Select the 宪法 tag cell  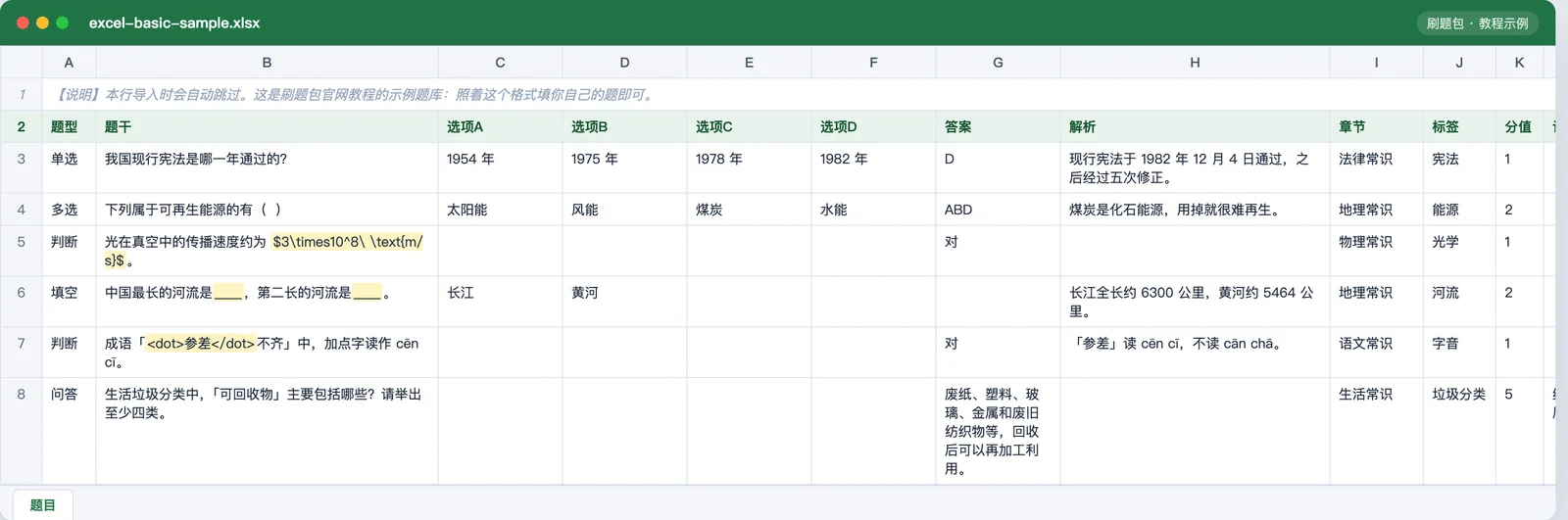click(1459, 168)
